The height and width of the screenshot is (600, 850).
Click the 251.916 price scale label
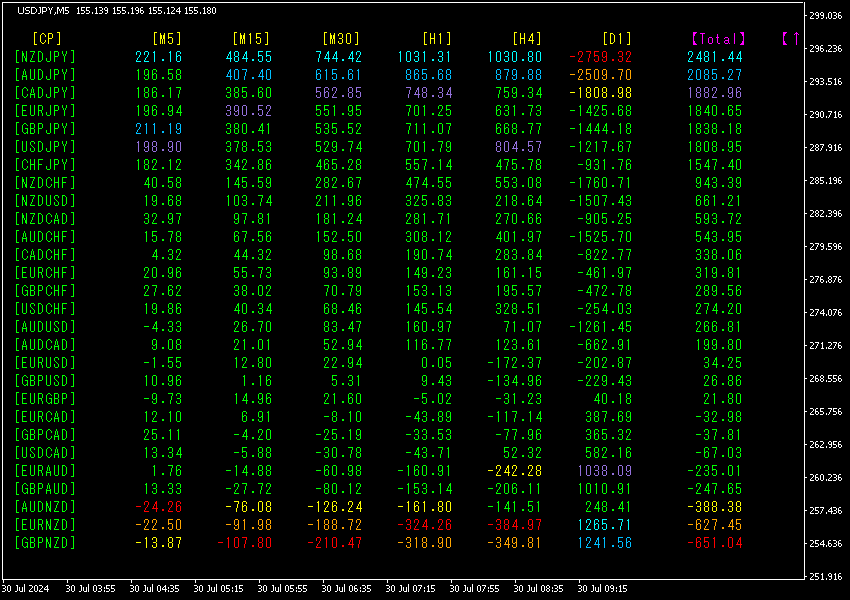[826, 577]
